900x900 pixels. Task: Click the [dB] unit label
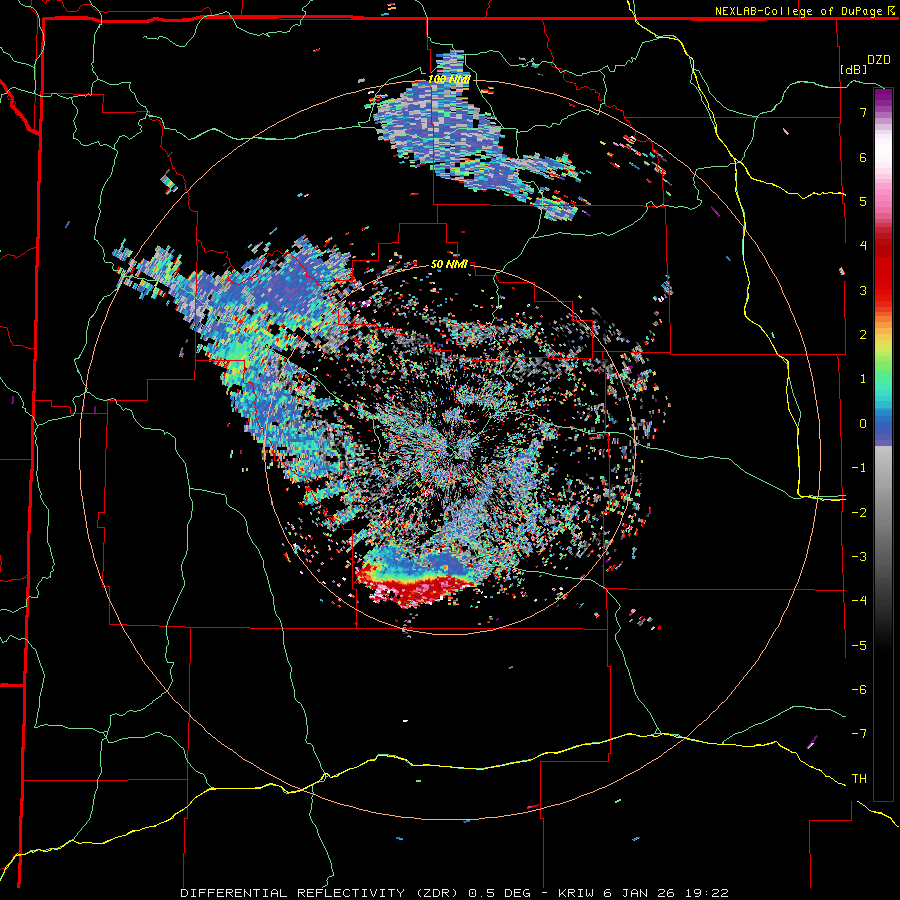[854, 69]
